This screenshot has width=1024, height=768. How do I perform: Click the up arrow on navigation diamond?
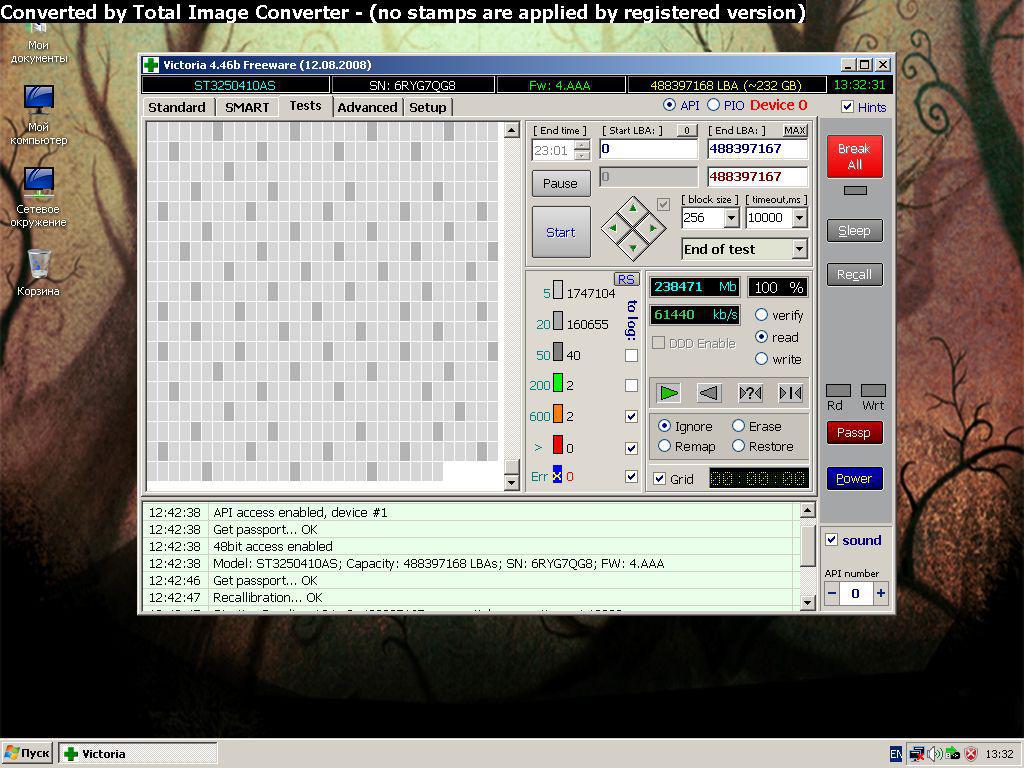click(x=633, y=208)
